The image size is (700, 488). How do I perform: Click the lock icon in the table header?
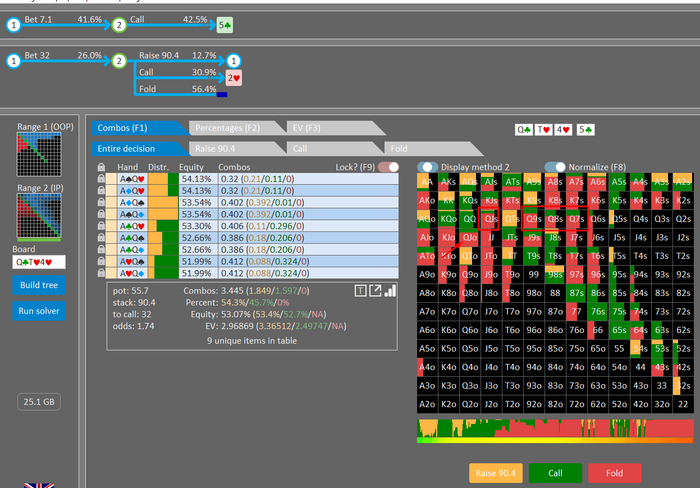tap(101, 167)
